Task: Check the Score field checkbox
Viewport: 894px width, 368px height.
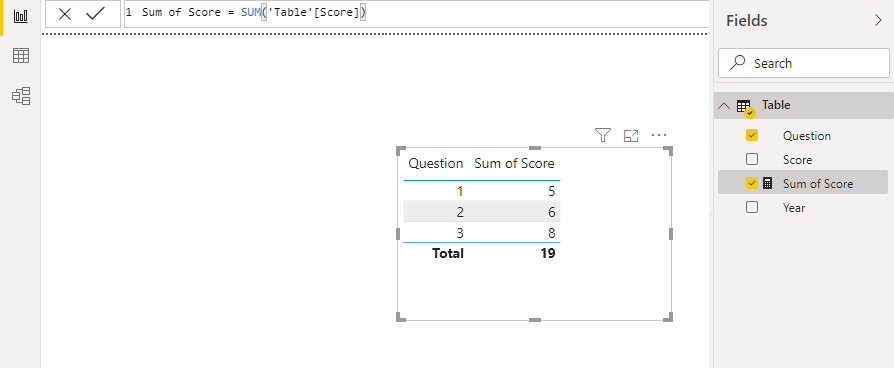Action: coord(752,159)
